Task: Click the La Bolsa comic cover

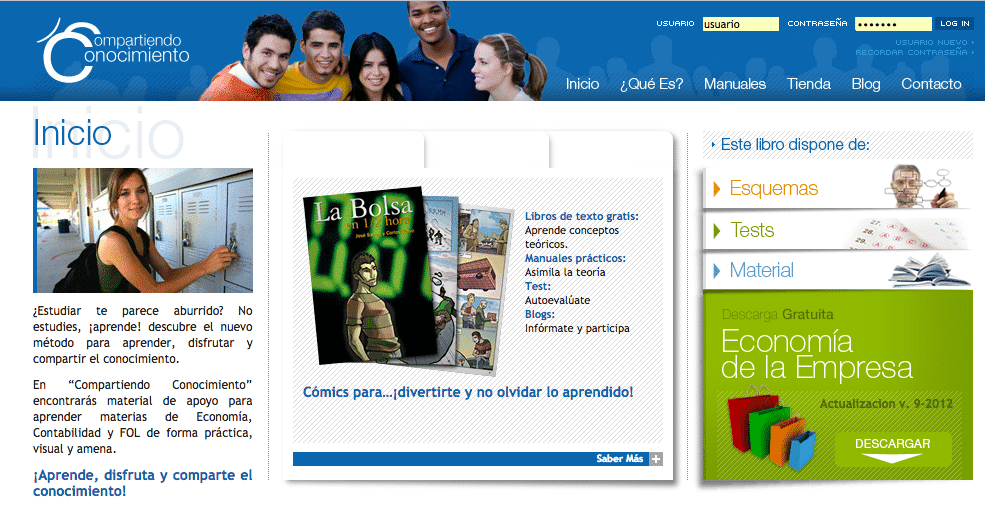Action: pyautogui.click(x=364, y=277)
